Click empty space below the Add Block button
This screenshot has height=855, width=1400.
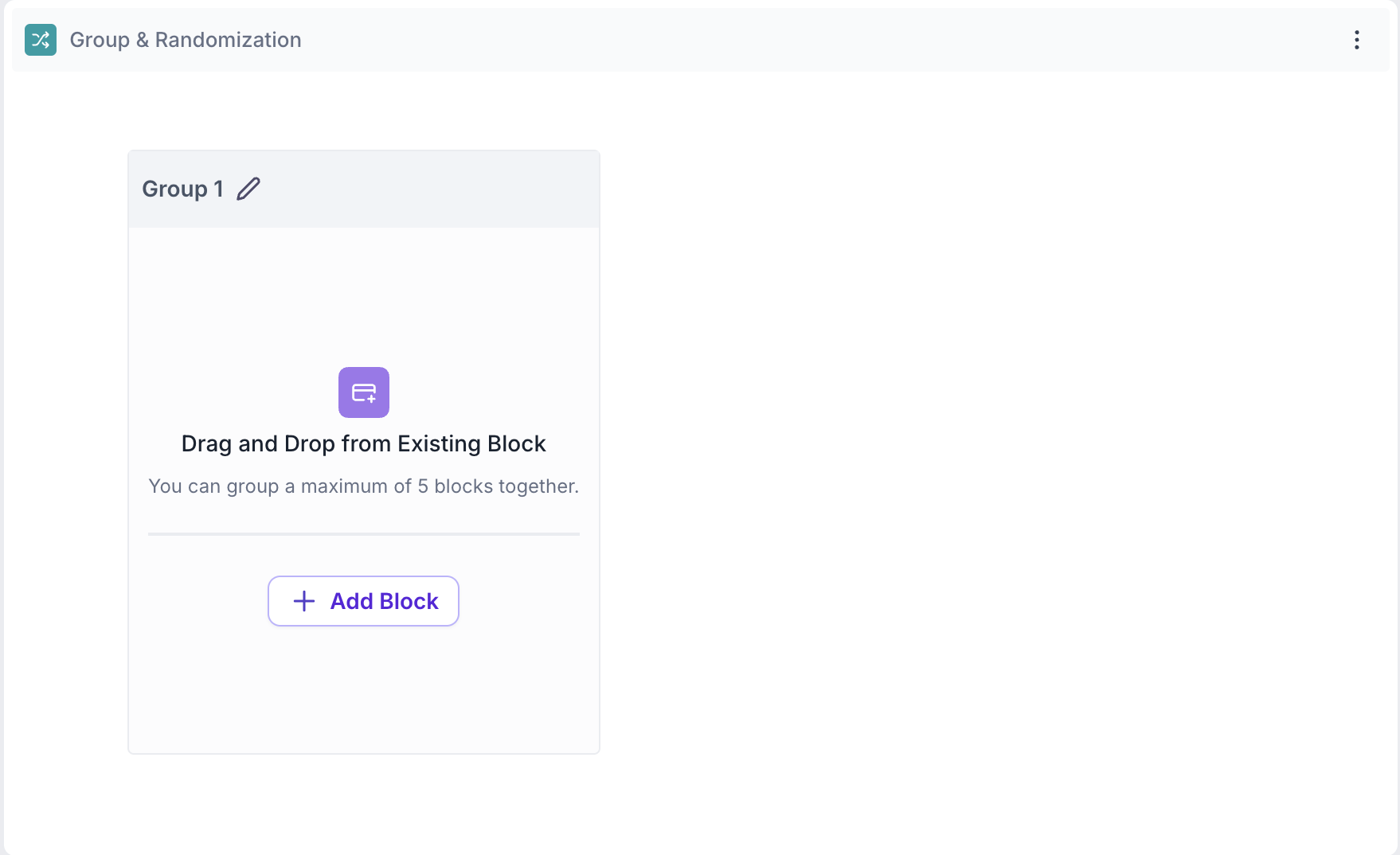(x=363, y=693)
